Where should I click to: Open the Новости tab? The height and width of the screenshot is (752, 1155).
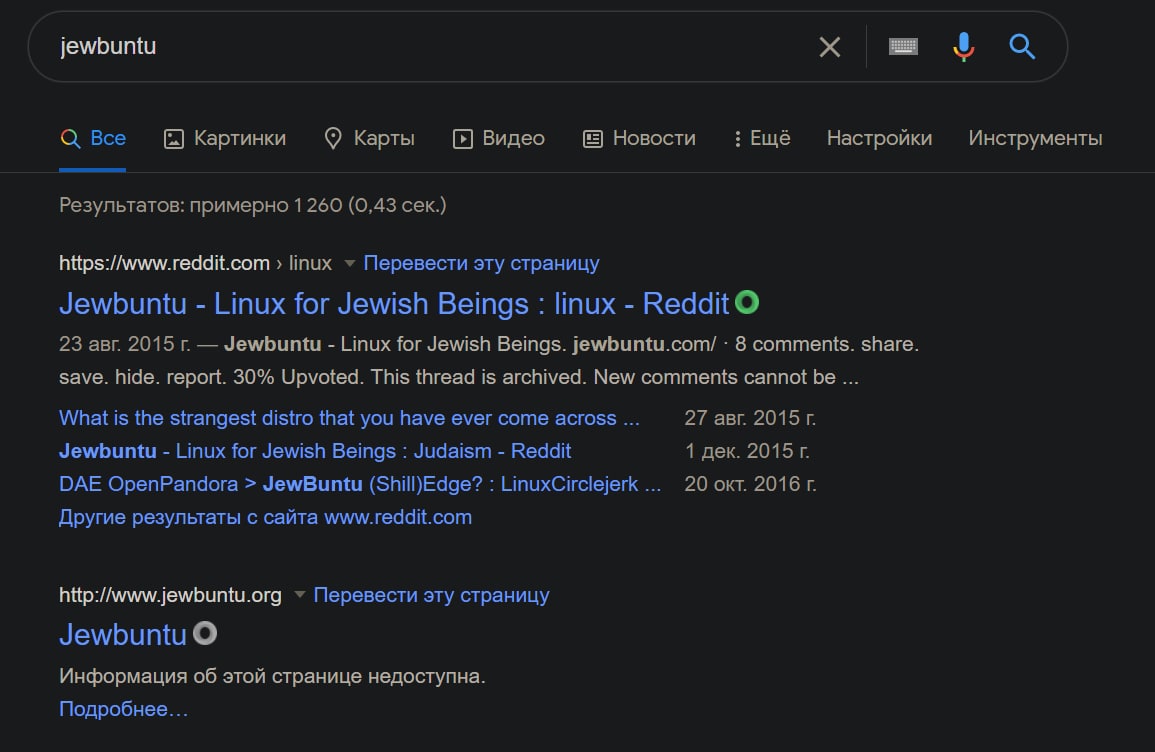pyautogui.click(x=639, y=138)
